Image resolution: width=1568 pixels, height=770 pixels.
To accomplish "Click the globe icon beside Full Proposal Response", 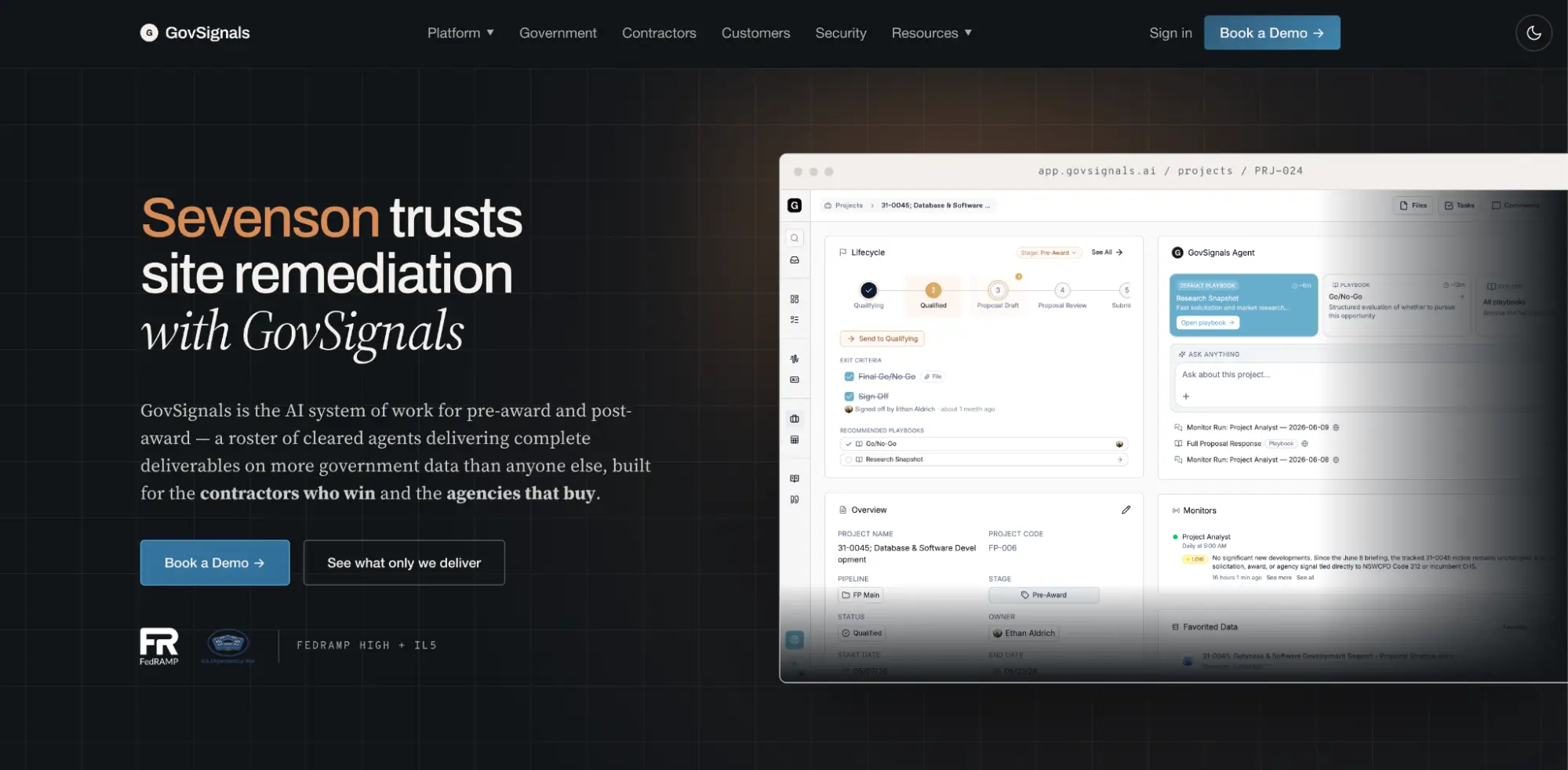I will click(1304, 444).
